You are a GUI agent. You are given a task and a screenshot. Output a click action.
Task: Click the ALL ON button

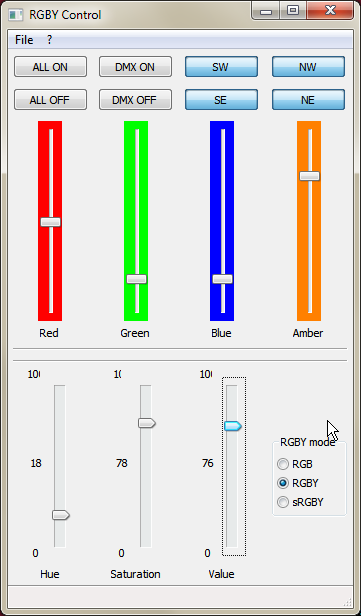(50, 67)
